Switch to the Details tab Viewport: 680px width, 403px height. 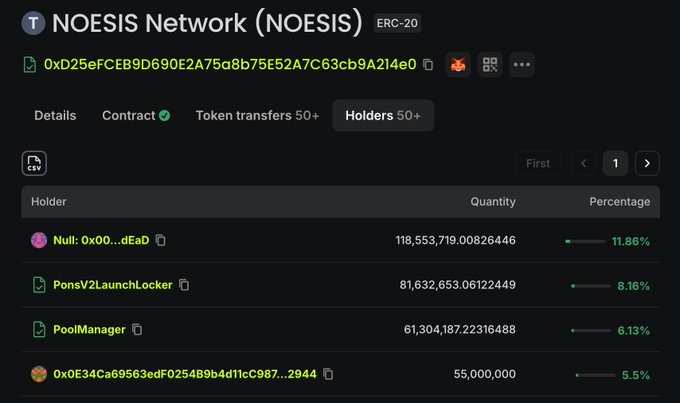55,115
